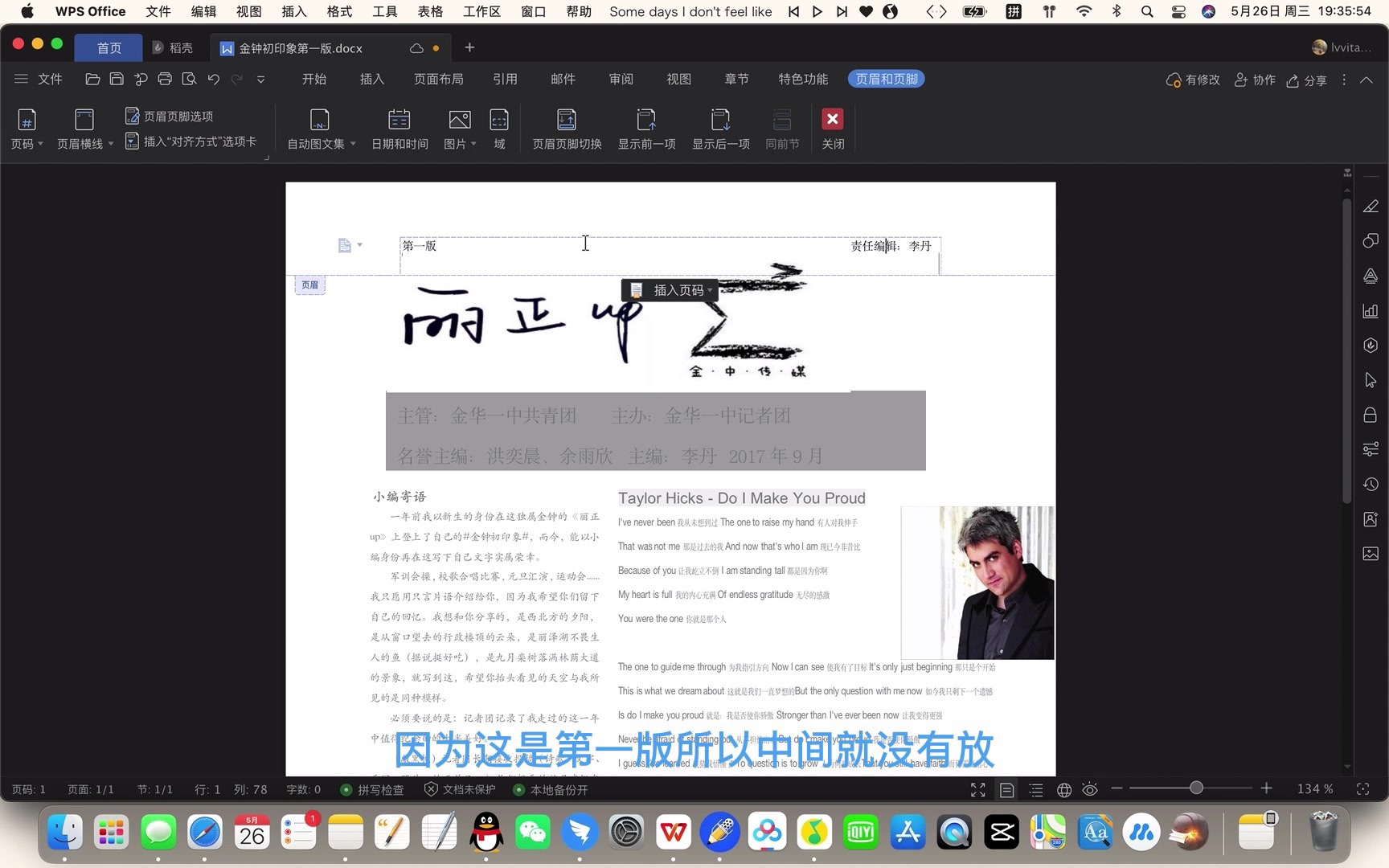
Task: Click the cursor select icon in sidebar
Action: coord(1371,380)
